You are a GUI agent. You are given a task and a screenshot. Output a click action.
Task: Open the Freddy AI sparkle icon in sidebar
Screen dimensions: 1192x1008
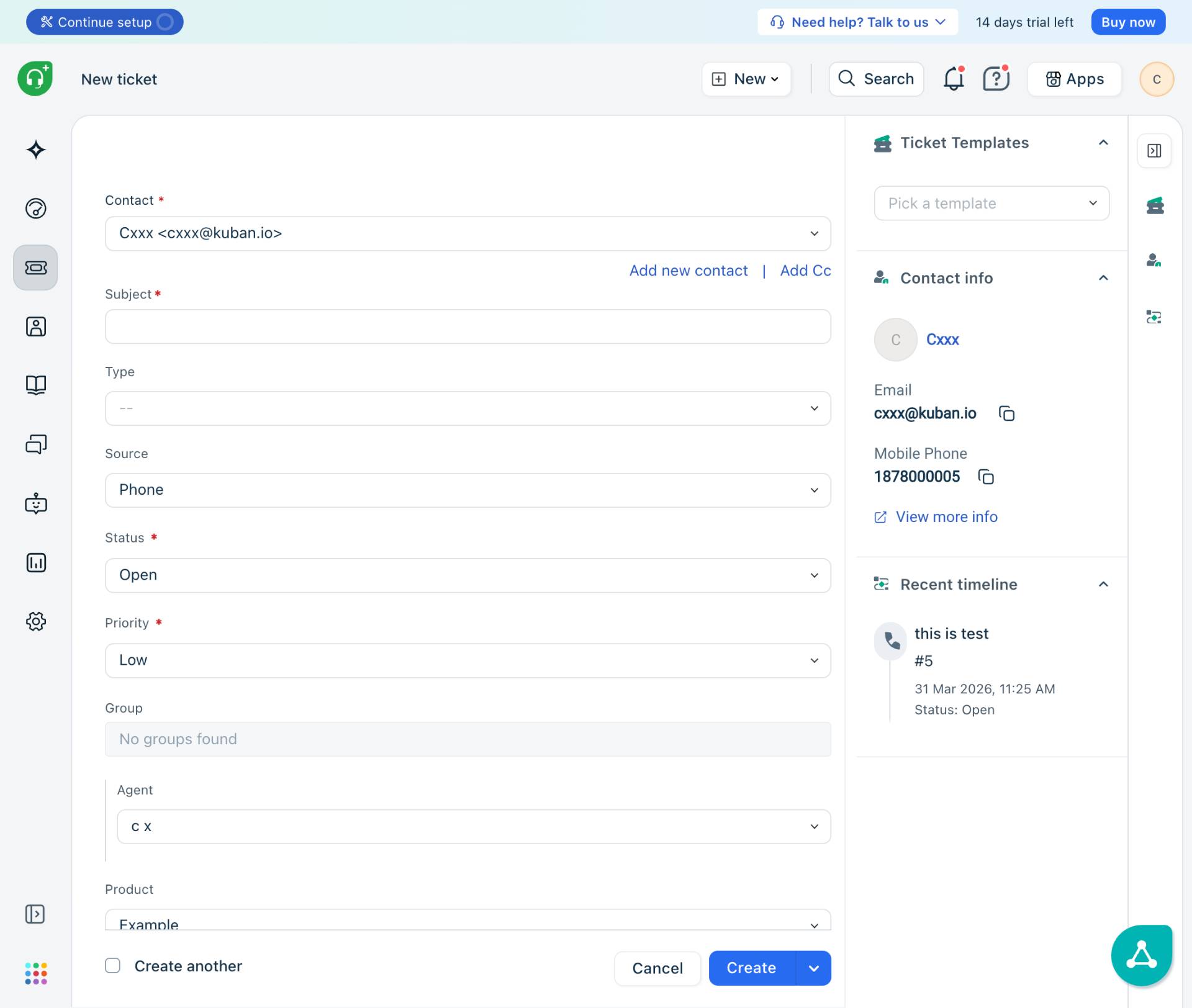(35, 150)
